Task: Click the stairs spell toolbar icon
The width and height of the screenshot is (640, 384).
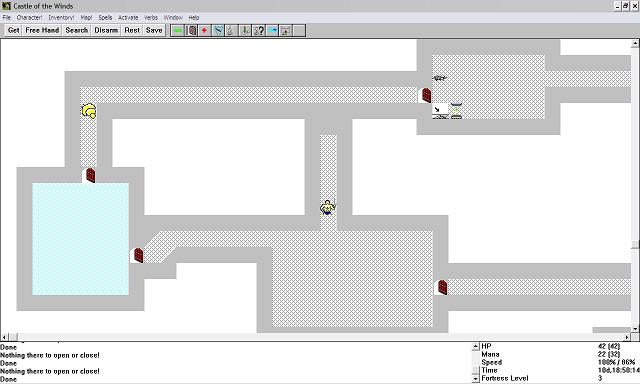Action: point(286,30)
